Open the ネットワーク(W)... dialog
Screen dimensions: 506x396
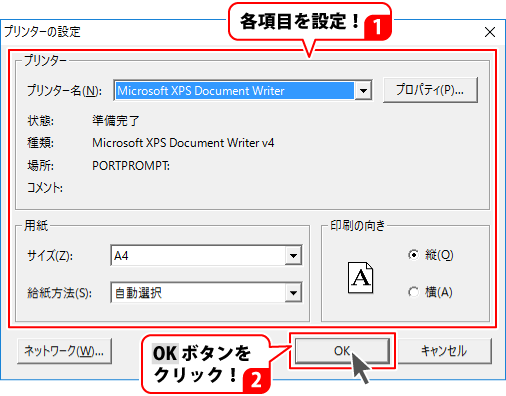pos(64,351)
